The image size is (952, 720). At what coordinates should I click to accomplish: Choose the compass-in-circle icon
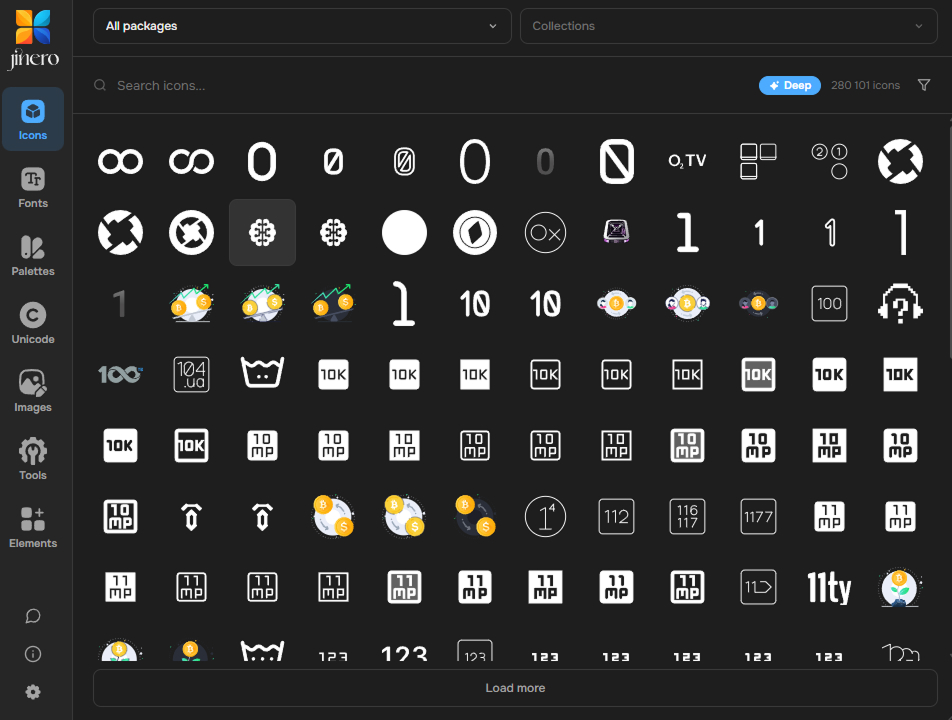click(475, 233)
